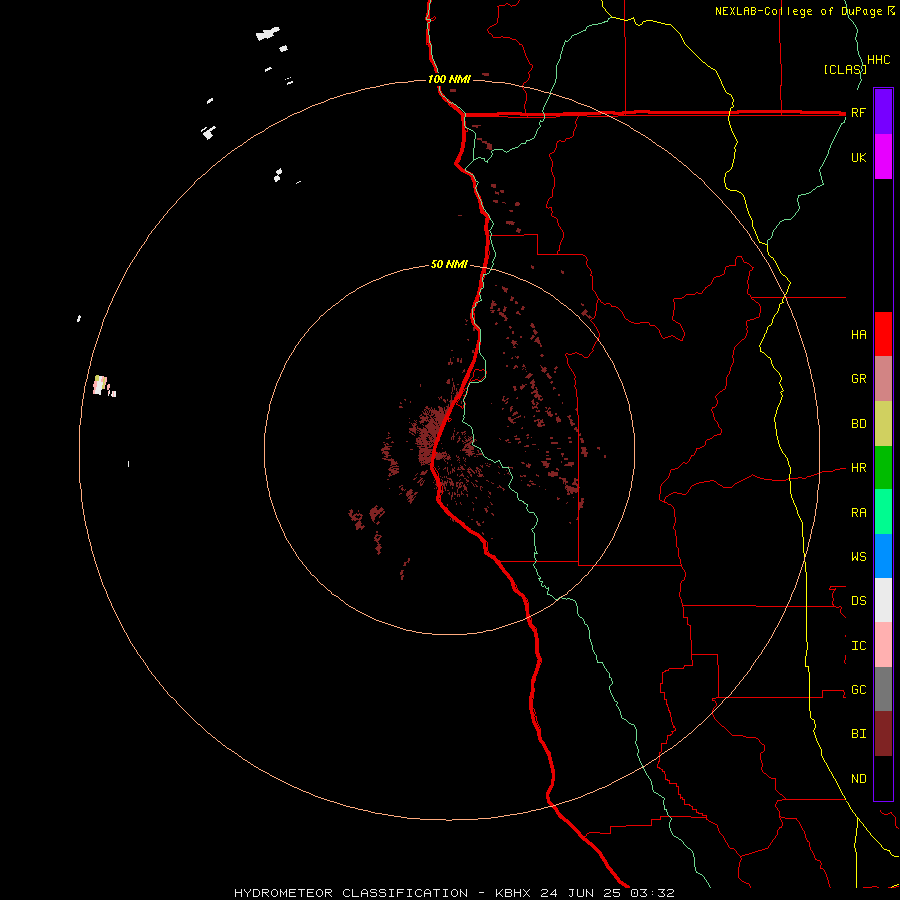The height and width of the screenshot is (900, 900).
Task: Click the DS legend label
Action: pos(859,601)
